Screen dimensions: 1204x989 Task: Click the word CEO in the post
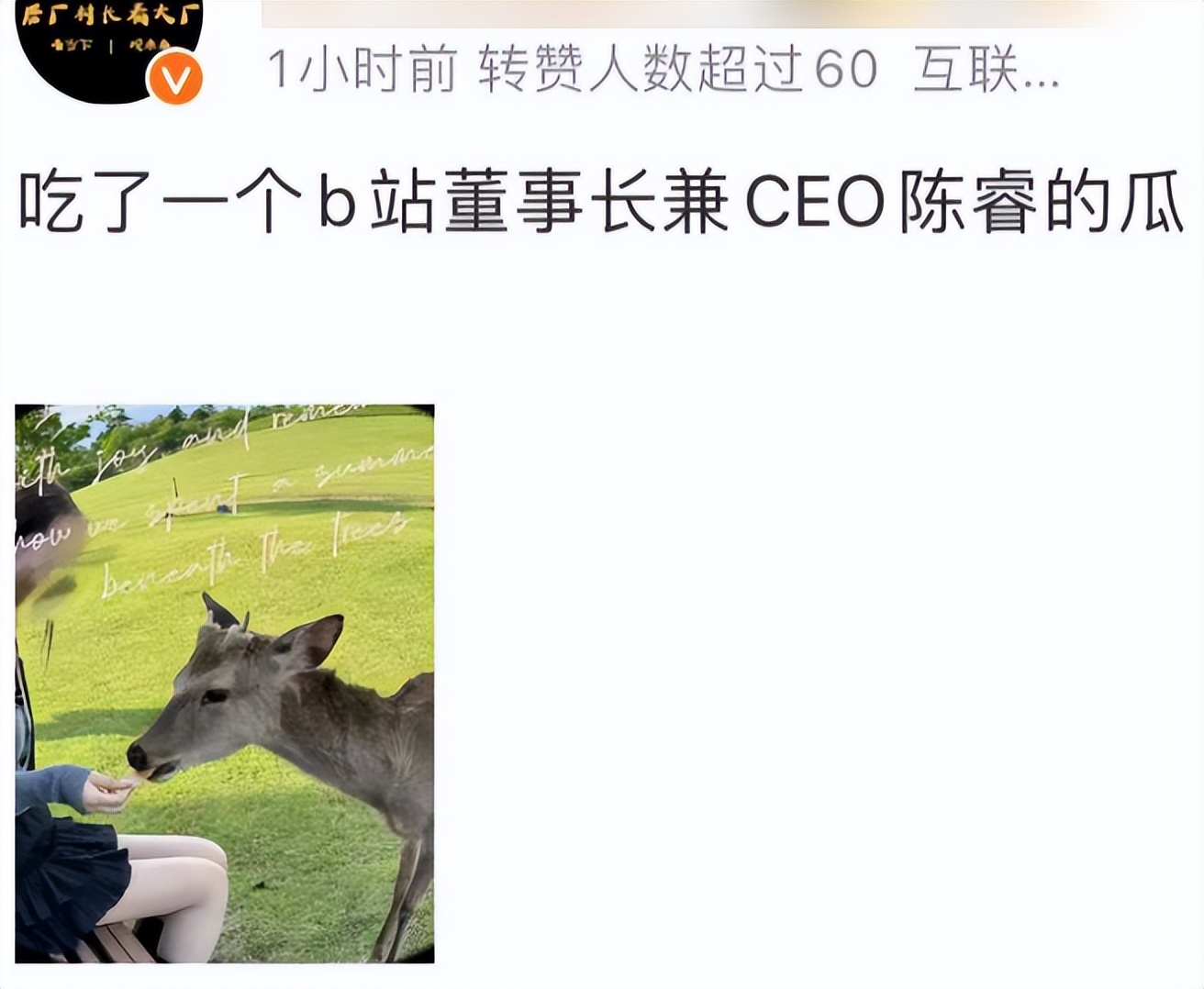coord(815,203)
